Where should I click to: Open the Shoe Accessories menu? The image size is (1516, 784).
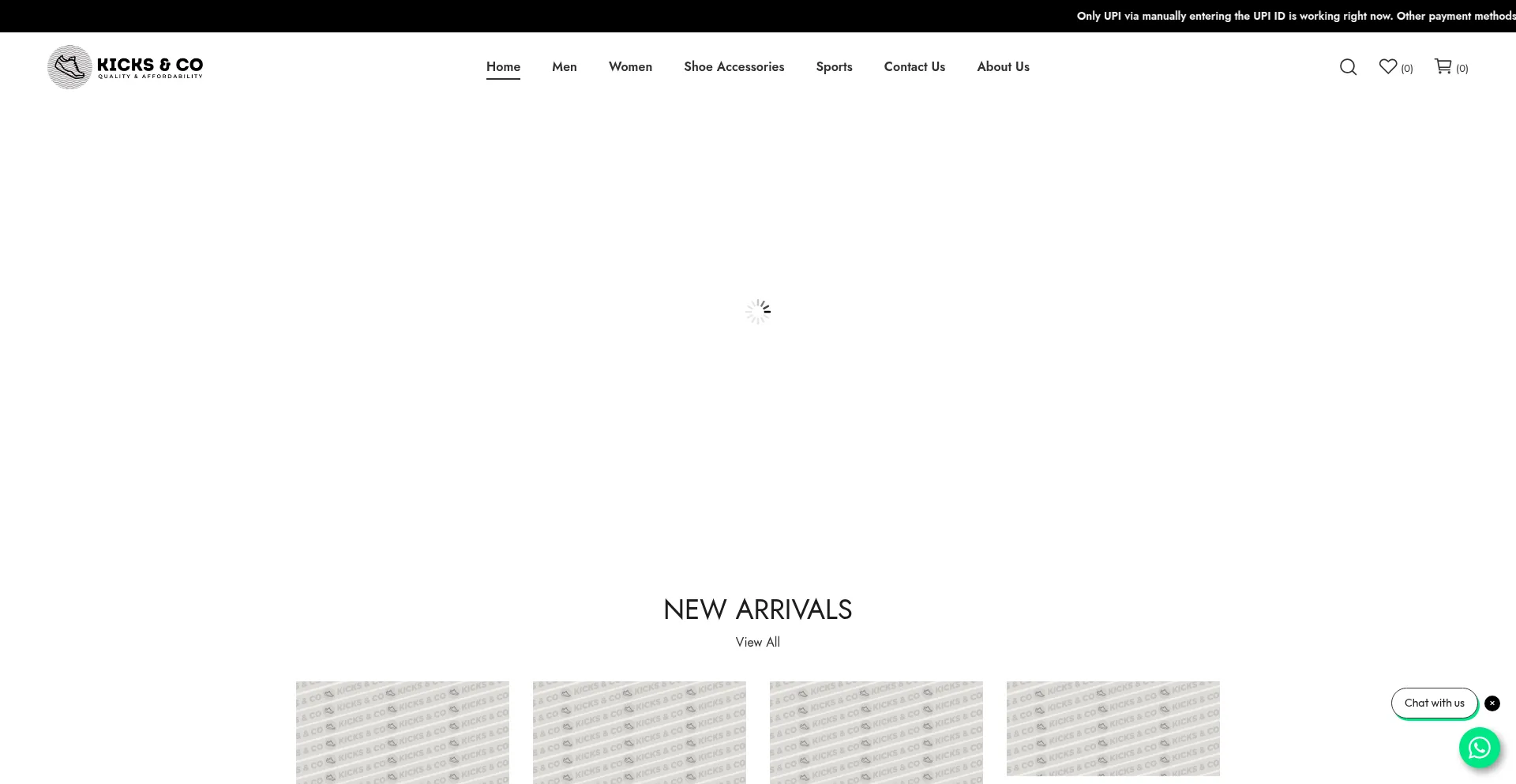click(x=734, y=67)
